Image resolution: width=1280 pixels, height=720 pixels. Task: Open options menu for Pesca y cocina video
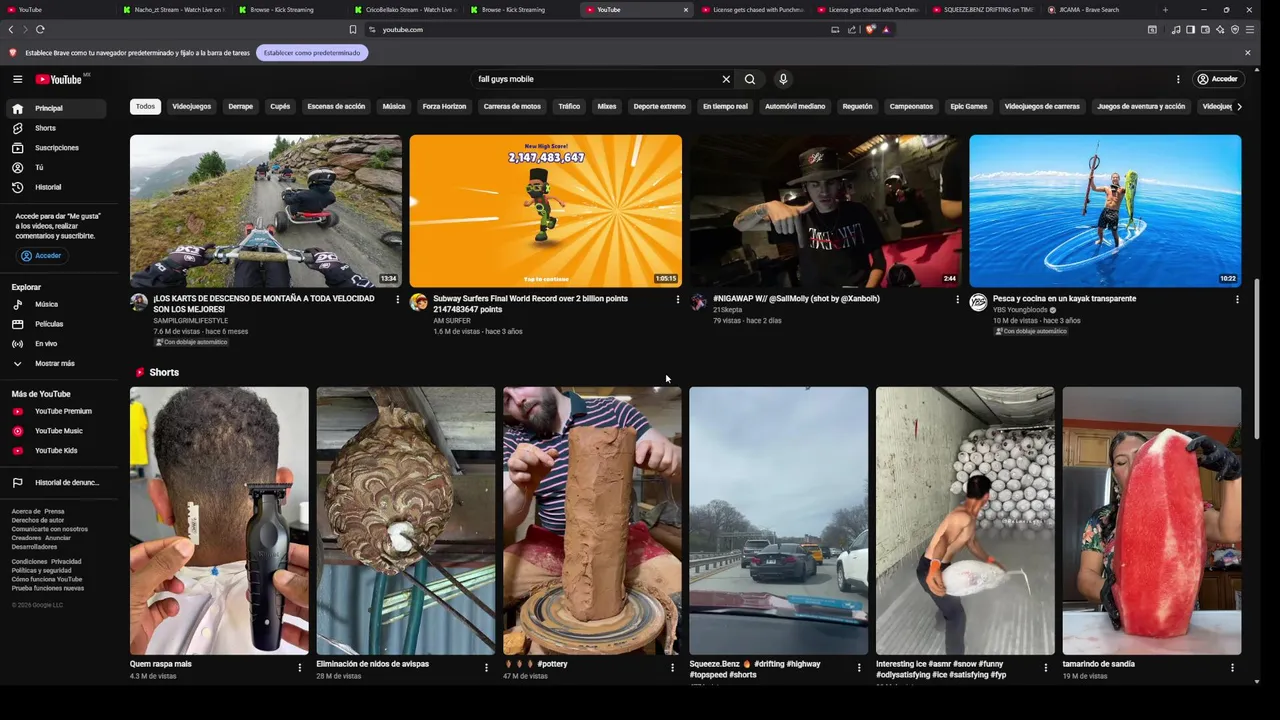point(1237,299)
